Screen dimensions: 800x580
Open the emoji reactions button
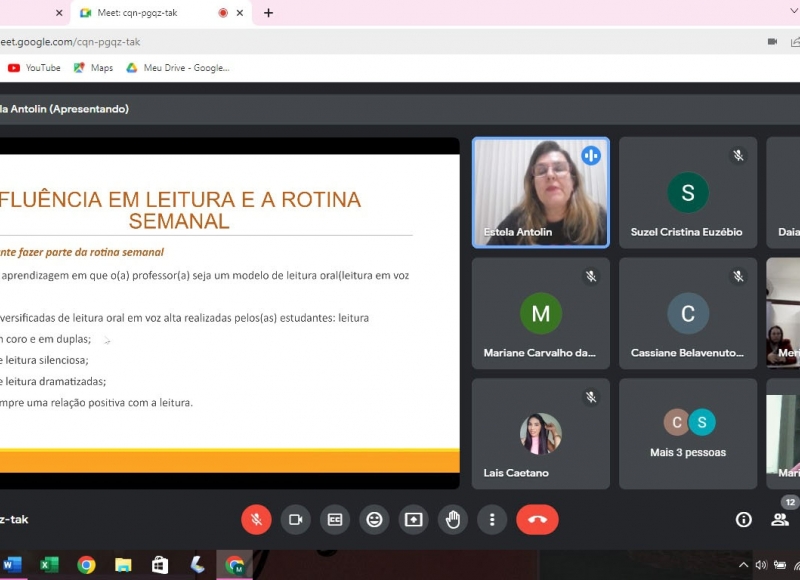374,519
